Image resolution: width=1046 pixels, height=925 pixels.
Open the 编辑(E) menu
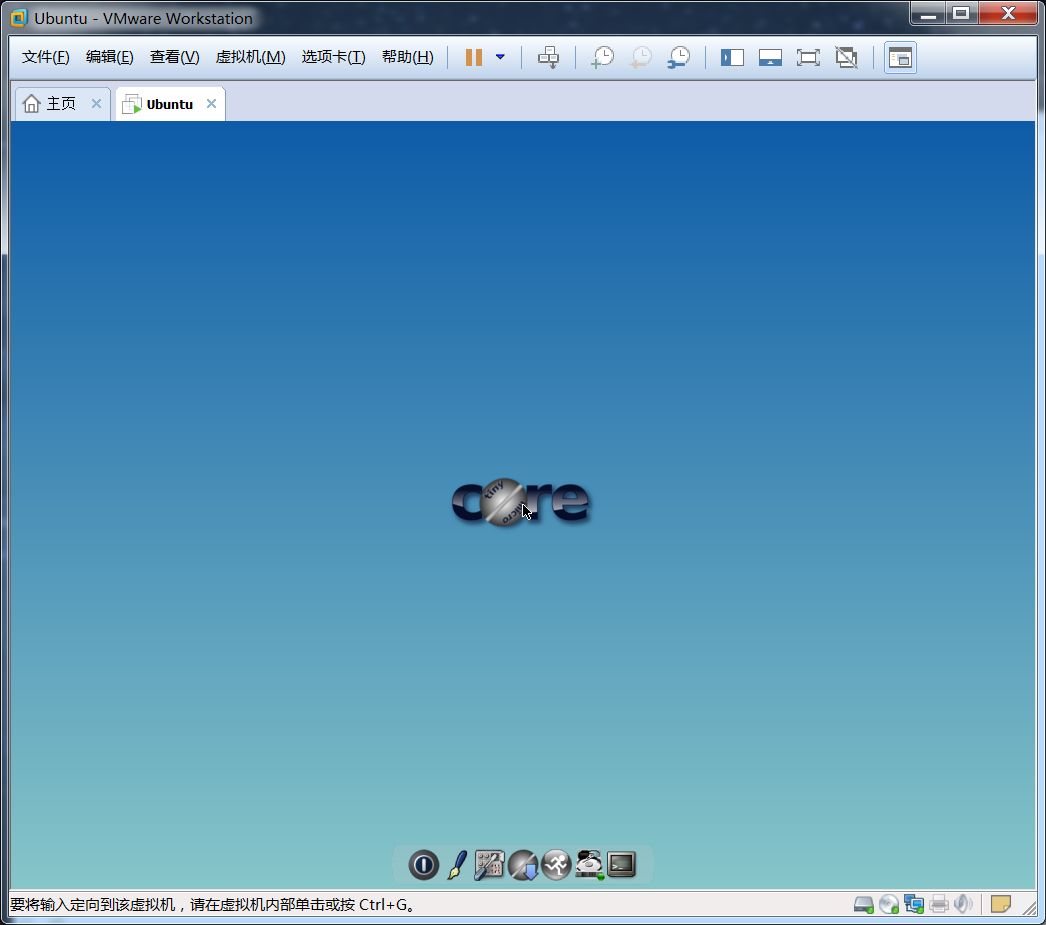point(109,57)
